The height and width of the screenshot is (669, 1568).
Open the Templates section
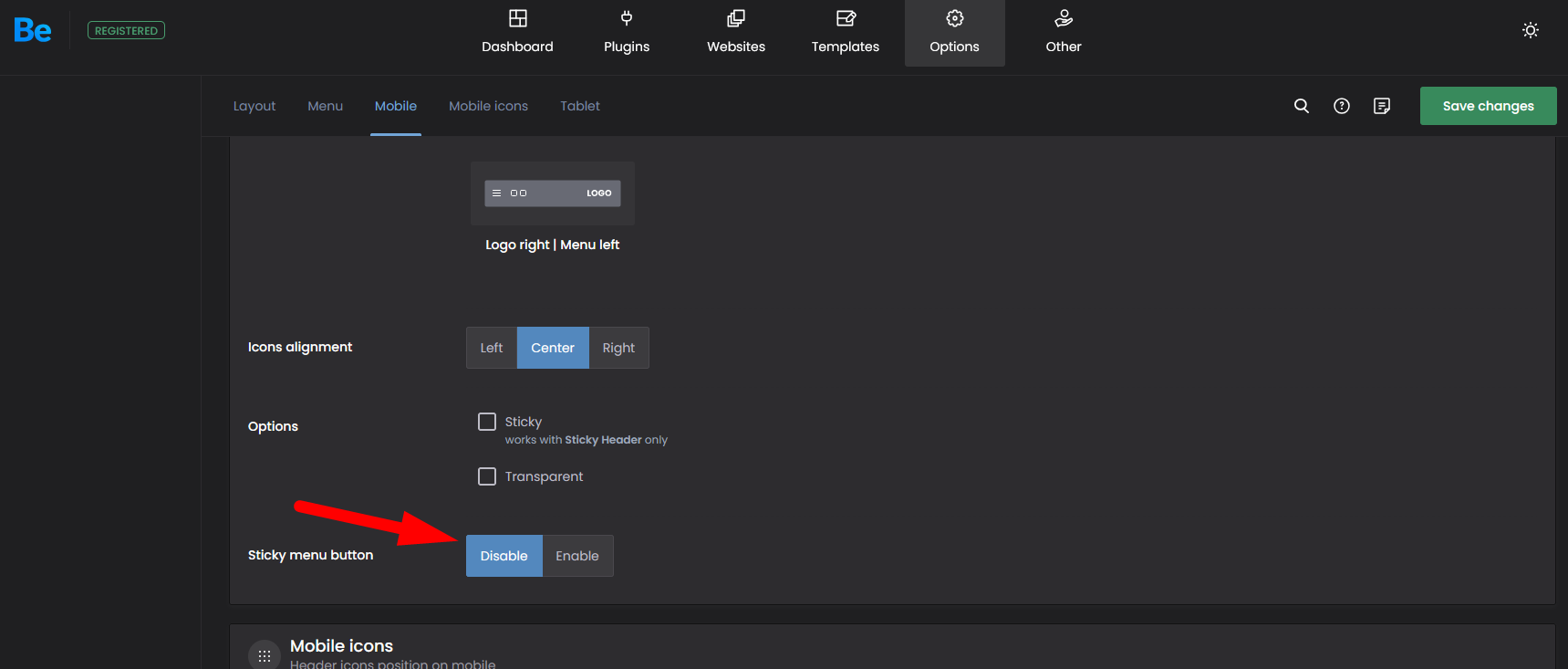(x=846, y=33)
